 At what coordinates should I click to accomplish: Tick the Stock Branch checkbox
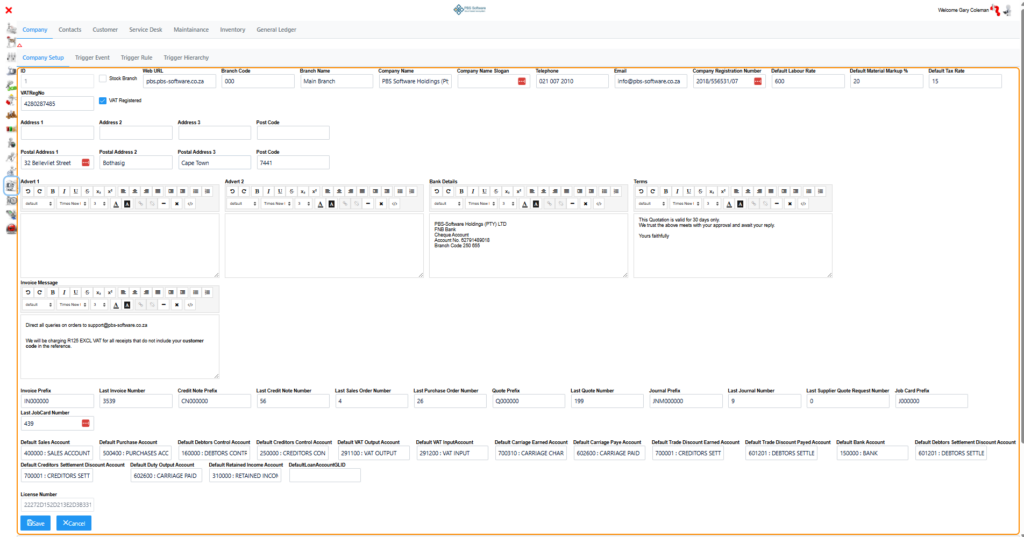point(102,78)
